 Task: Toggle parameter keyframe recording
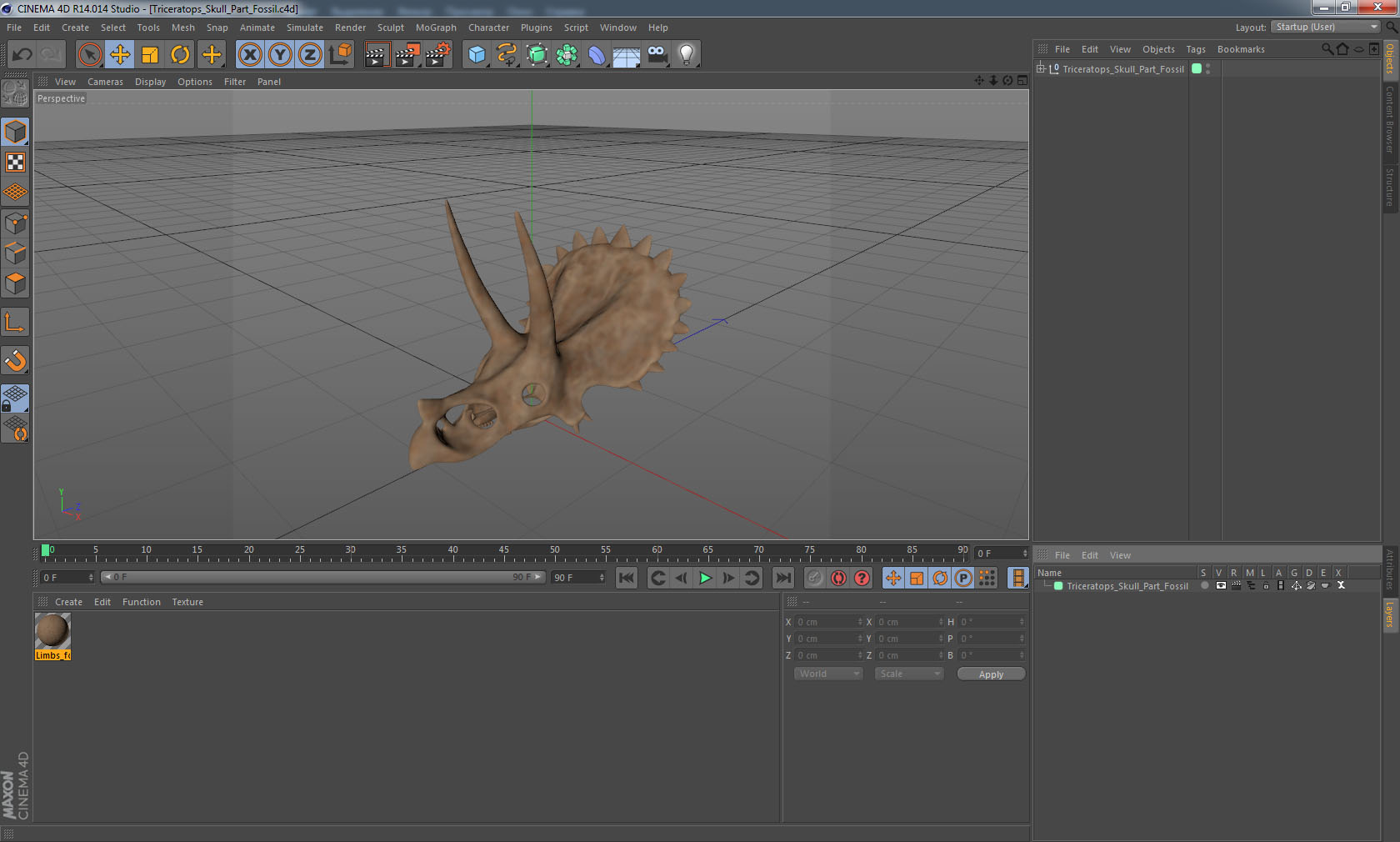click(x=963, y=578)
